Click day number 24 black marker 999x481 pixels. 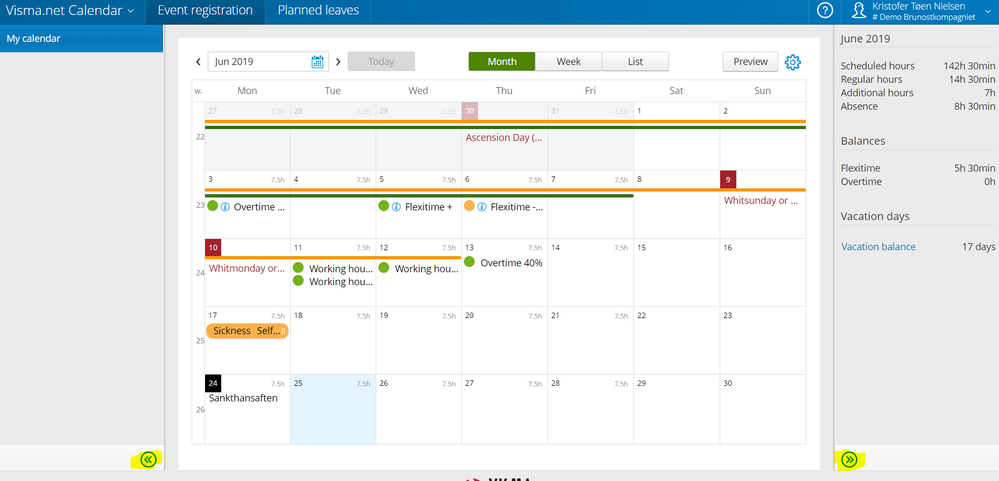[213, 383]
